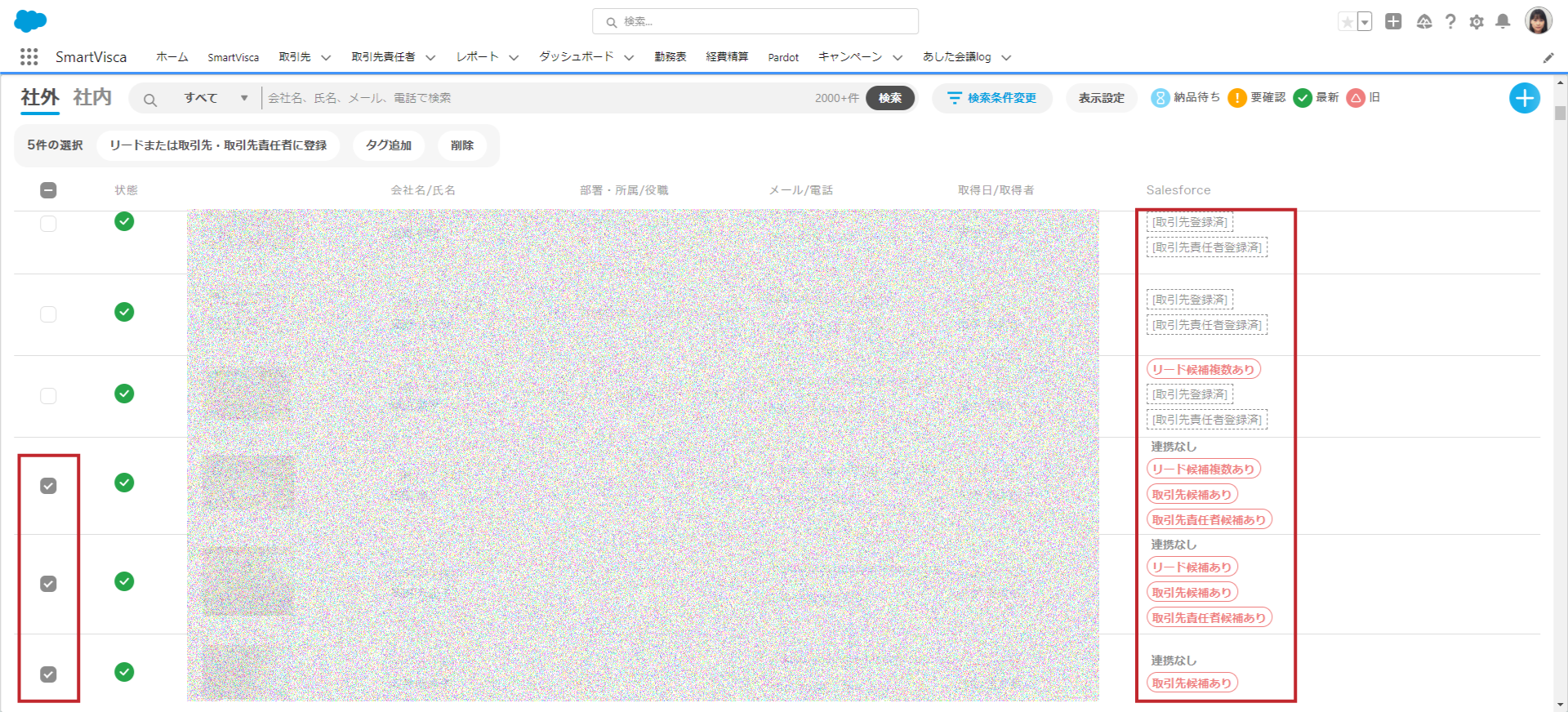
Task: Click the second row 取引先責任者登録済 label
Action: click(1207, 325)
